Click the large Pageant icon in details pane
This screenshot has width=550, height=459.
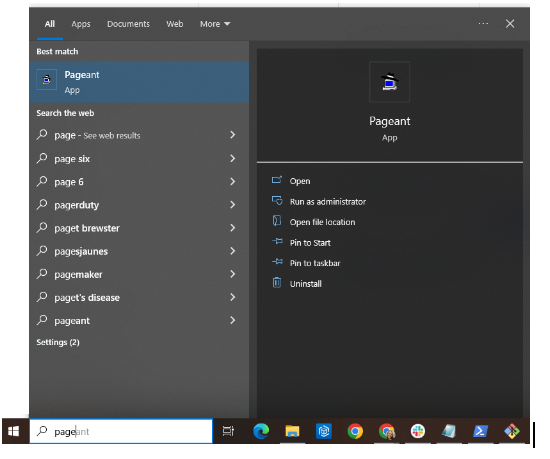point(389,82)
